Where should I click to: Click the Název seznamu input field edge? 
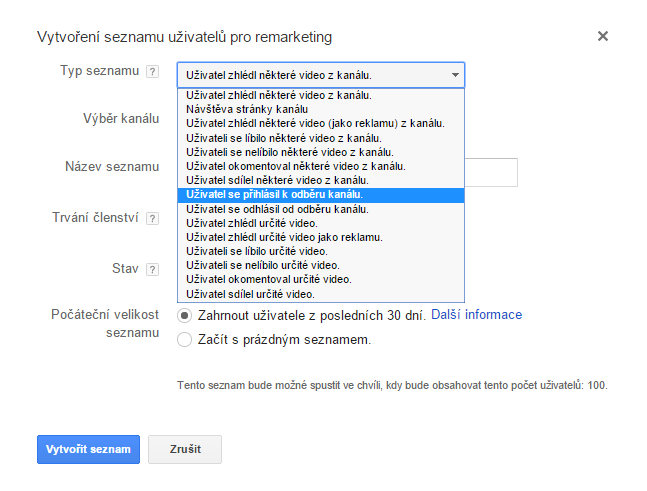(491, 172)
